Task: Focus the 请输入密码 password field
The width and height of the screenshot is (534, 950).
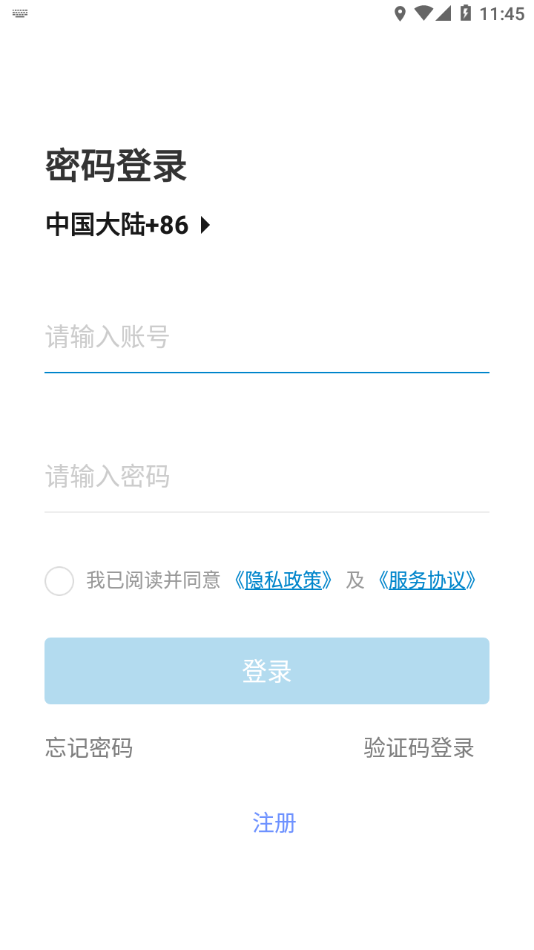Action: [267, 477]
